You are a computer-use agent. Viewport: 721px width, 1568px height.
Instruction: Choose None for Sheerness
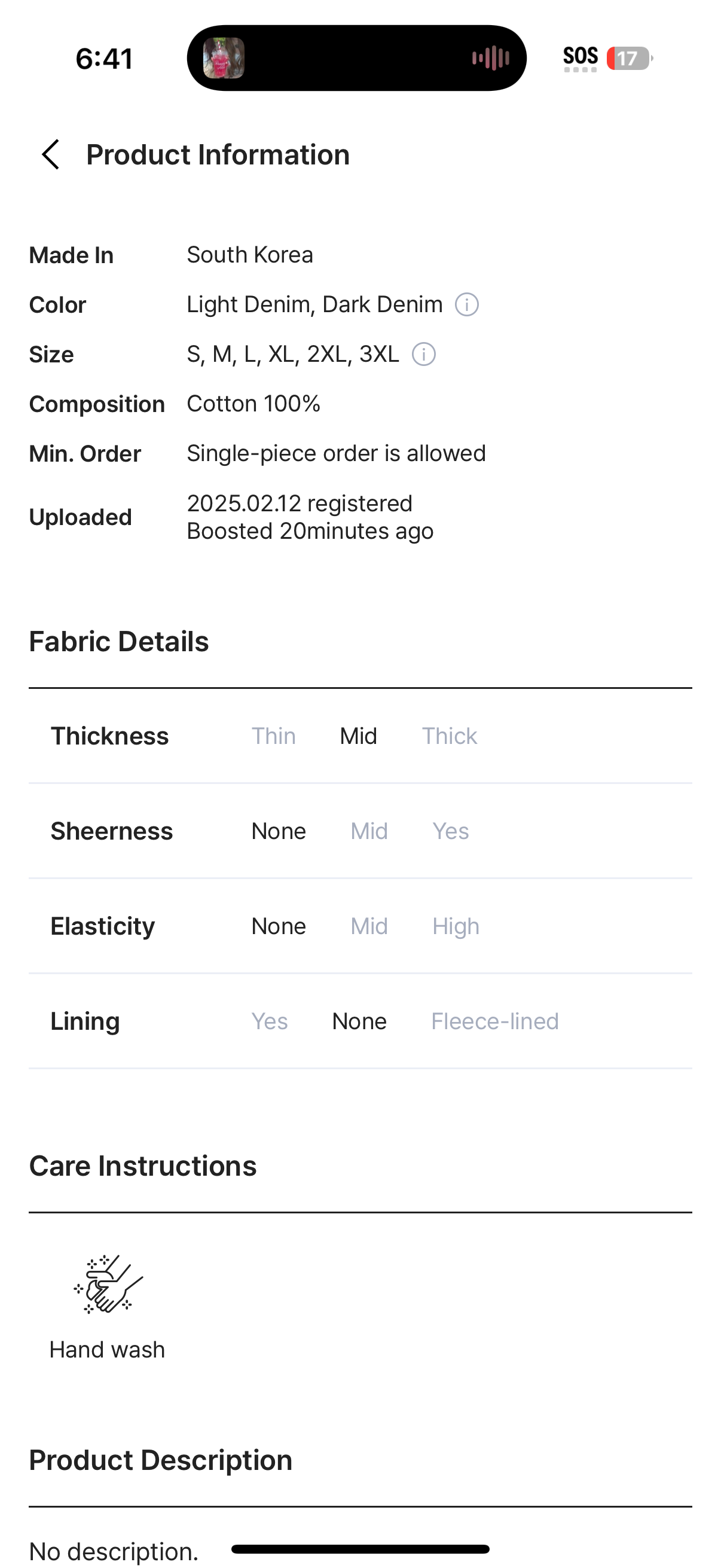coord(279,831)
